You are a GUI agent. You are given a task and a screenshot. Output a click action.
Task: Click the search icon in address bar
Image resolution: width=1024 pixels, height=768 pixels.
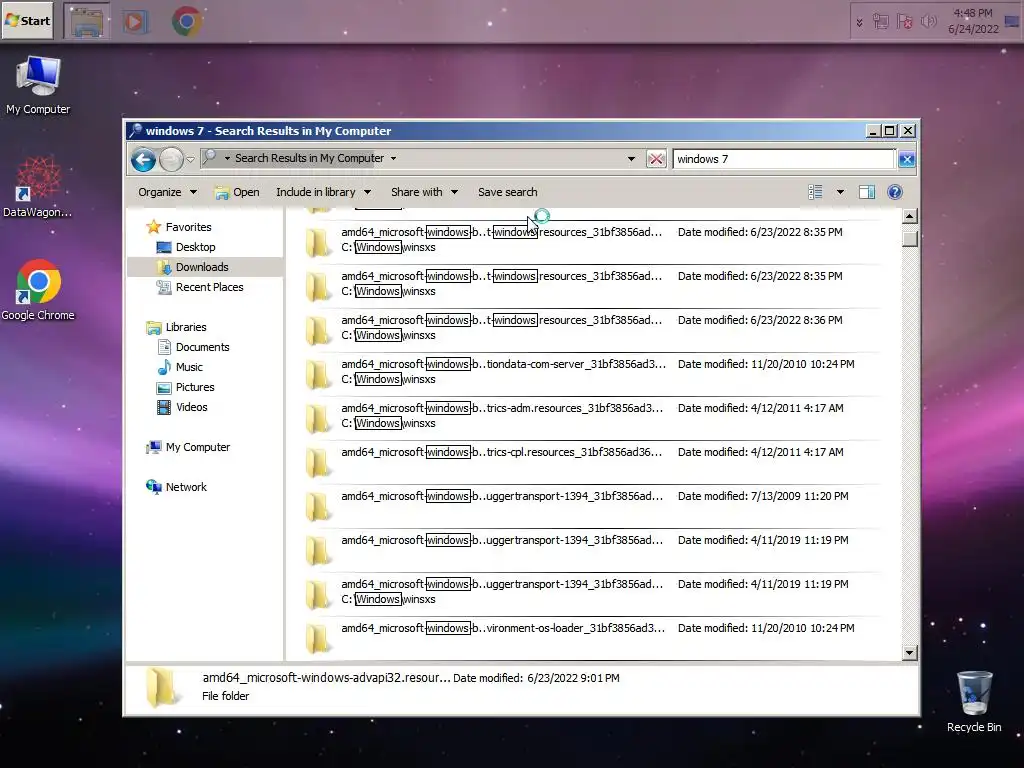[210, 157]
